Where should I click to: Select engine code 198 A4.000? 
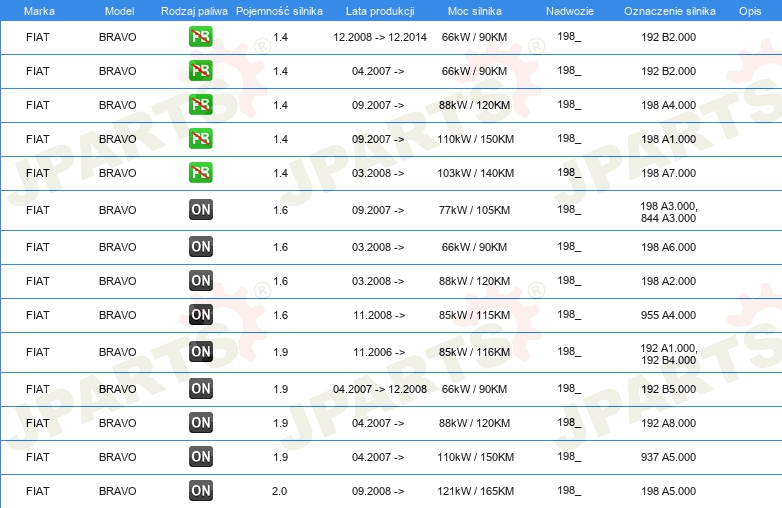[x=668, y=105]
